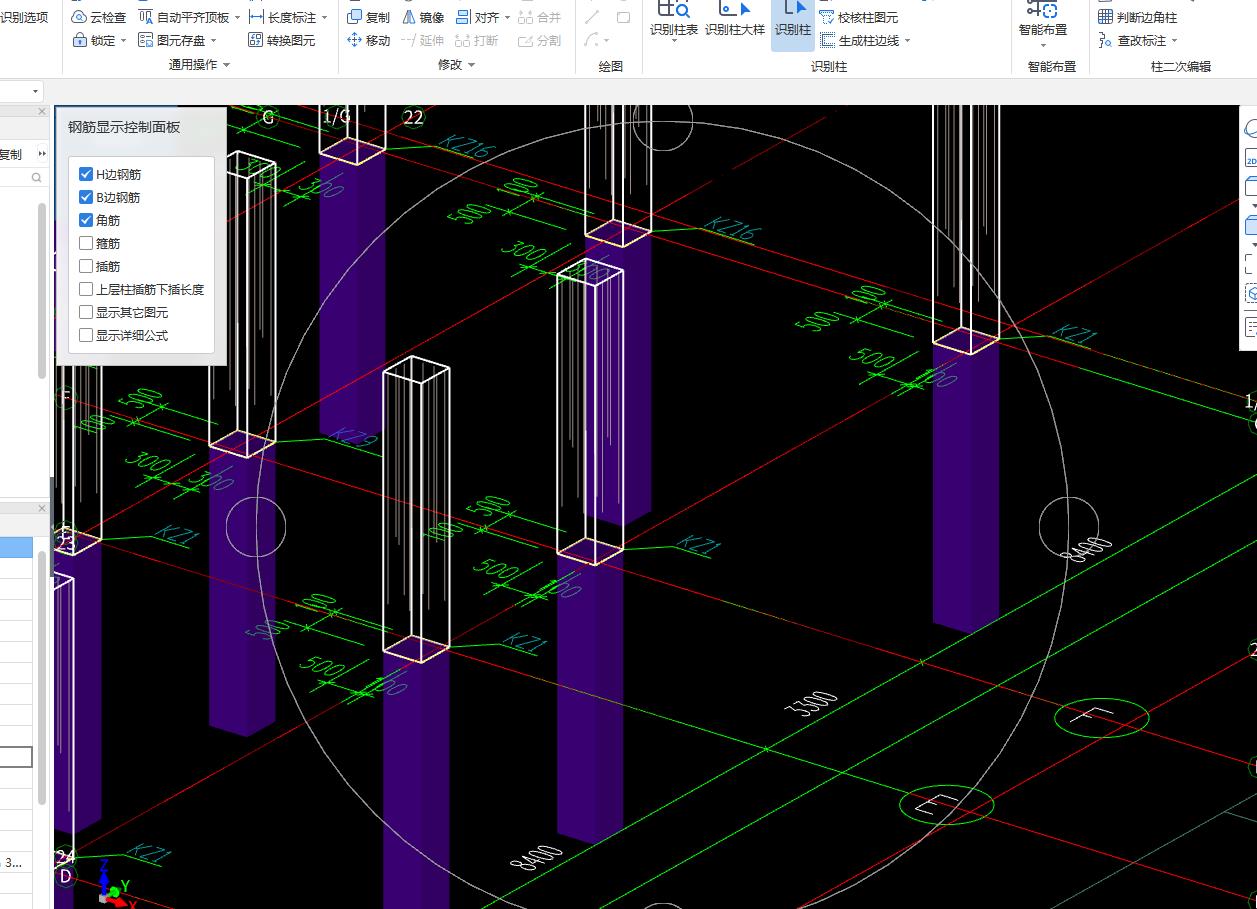Click 查改标注 edit annotation tool

click(1132, 40)
